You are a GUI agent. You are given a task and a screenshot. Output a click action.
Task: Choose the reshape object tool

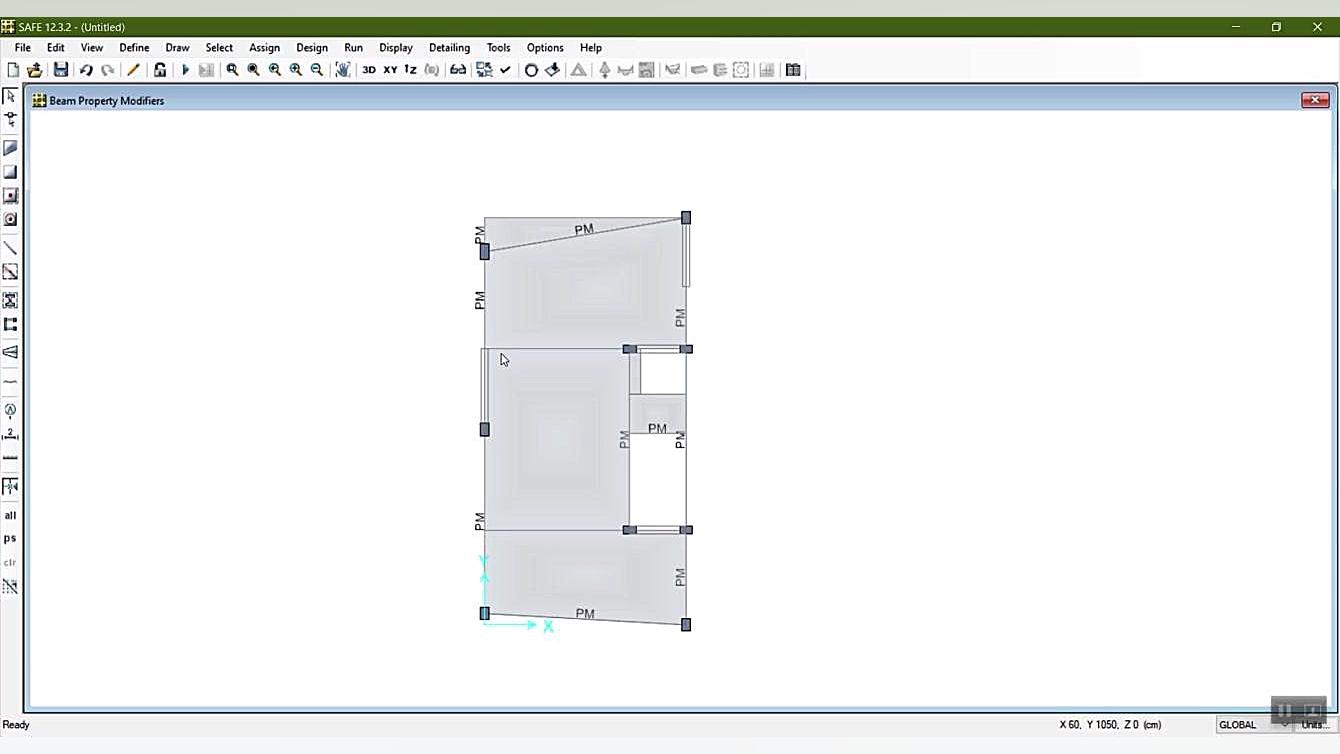point(10,120)
